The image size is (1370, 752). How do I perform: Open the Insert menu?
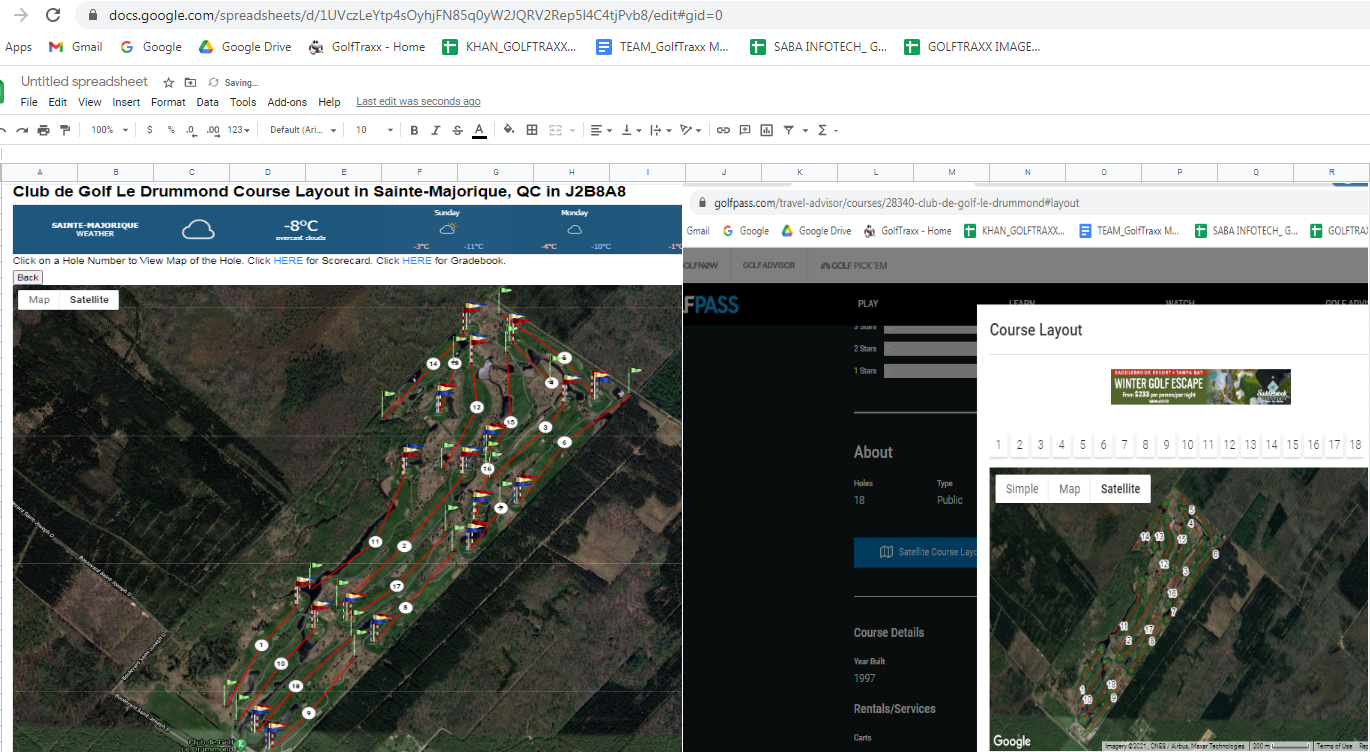coord(126,102)
